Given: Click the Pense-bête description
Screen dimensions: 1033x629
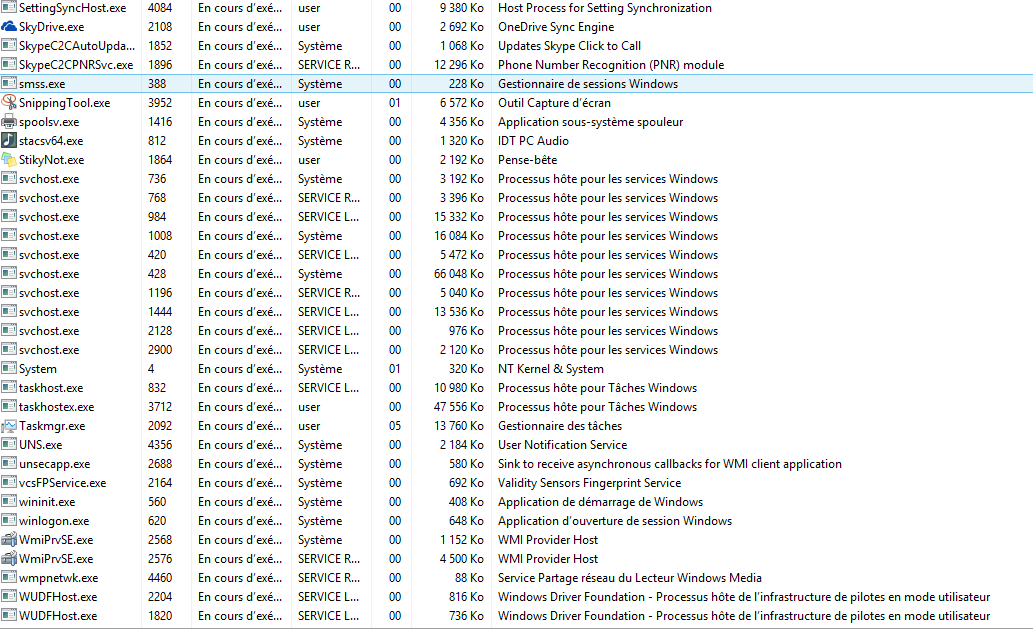Looking at the screenshot, I should pyautogui.click(x=527, y=160).
